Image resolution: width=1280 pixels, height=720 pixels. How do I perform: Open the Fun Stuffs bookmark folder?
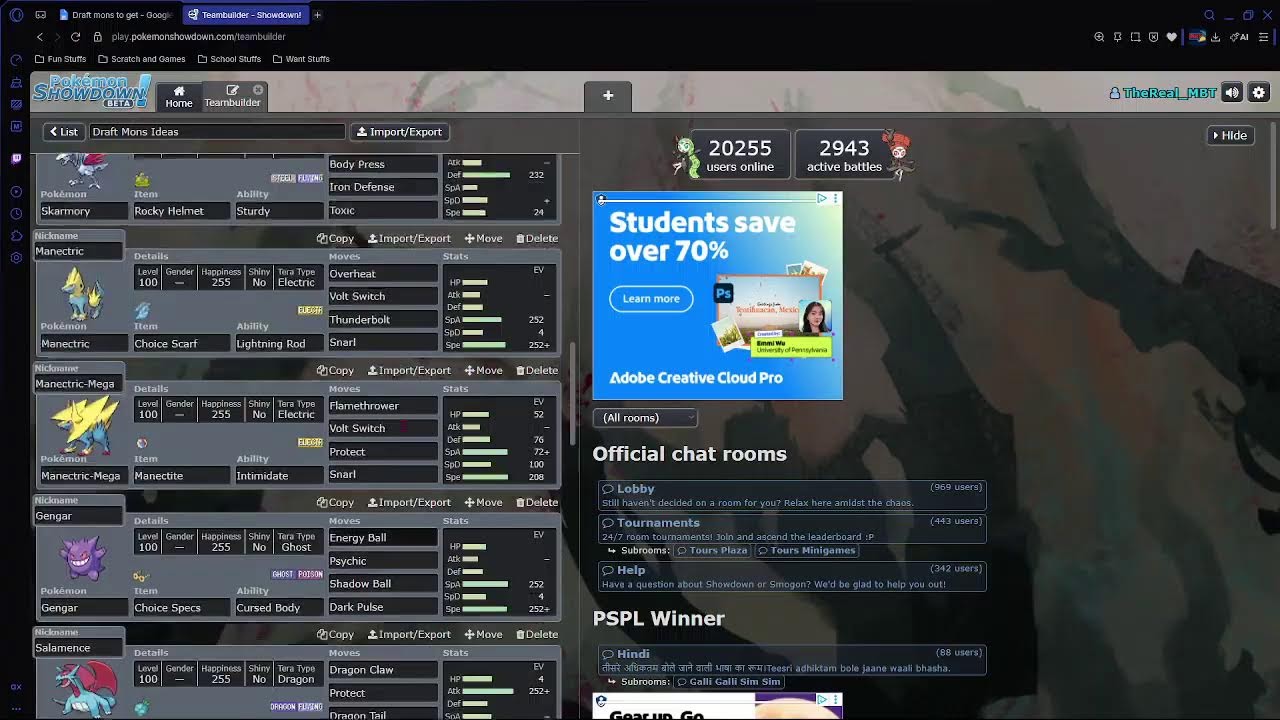point(60,59)
